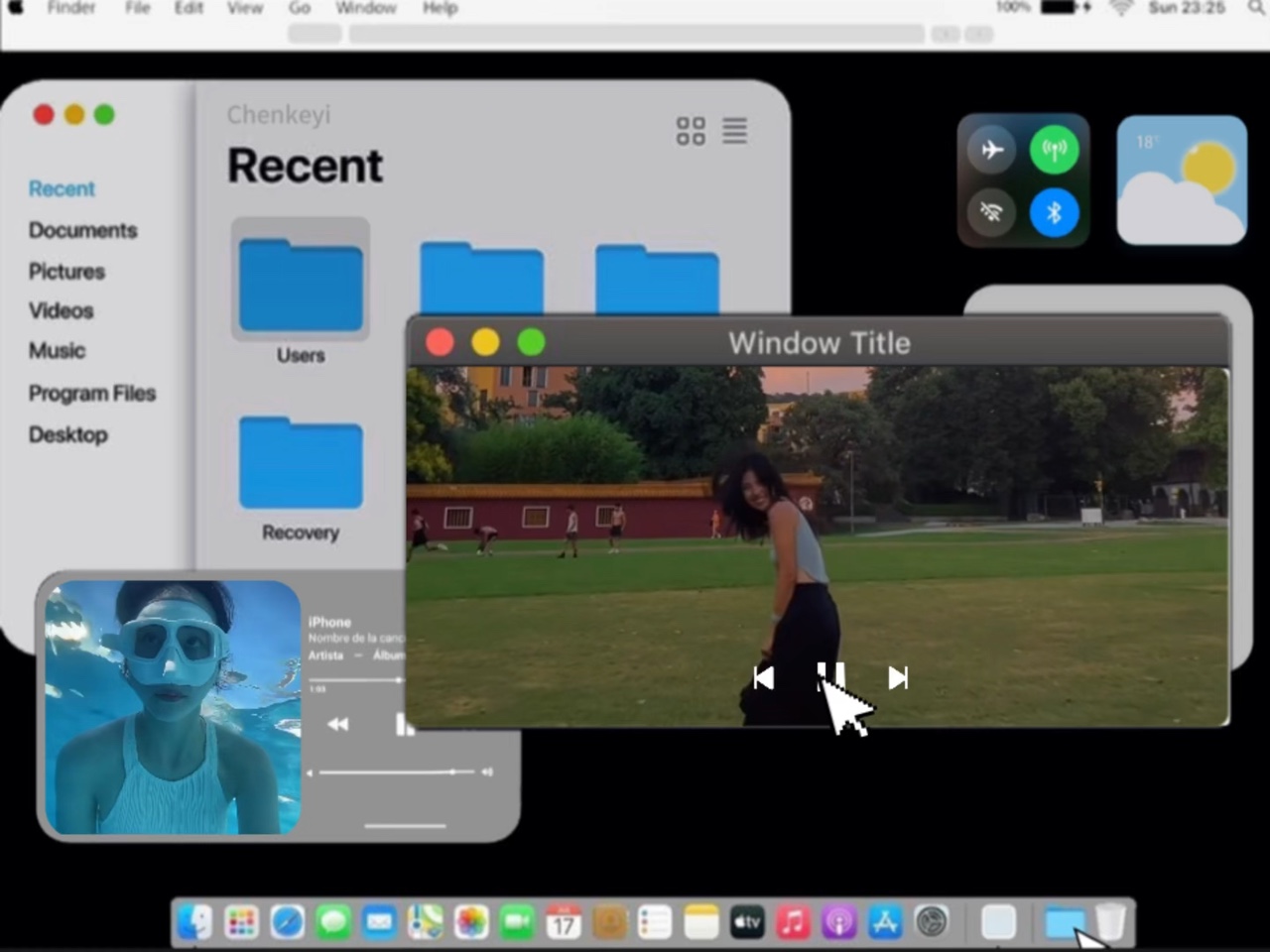The height and width of the screenshot is (952, 1270).
Task: Open the File menu
Action: tap(137, 8)
